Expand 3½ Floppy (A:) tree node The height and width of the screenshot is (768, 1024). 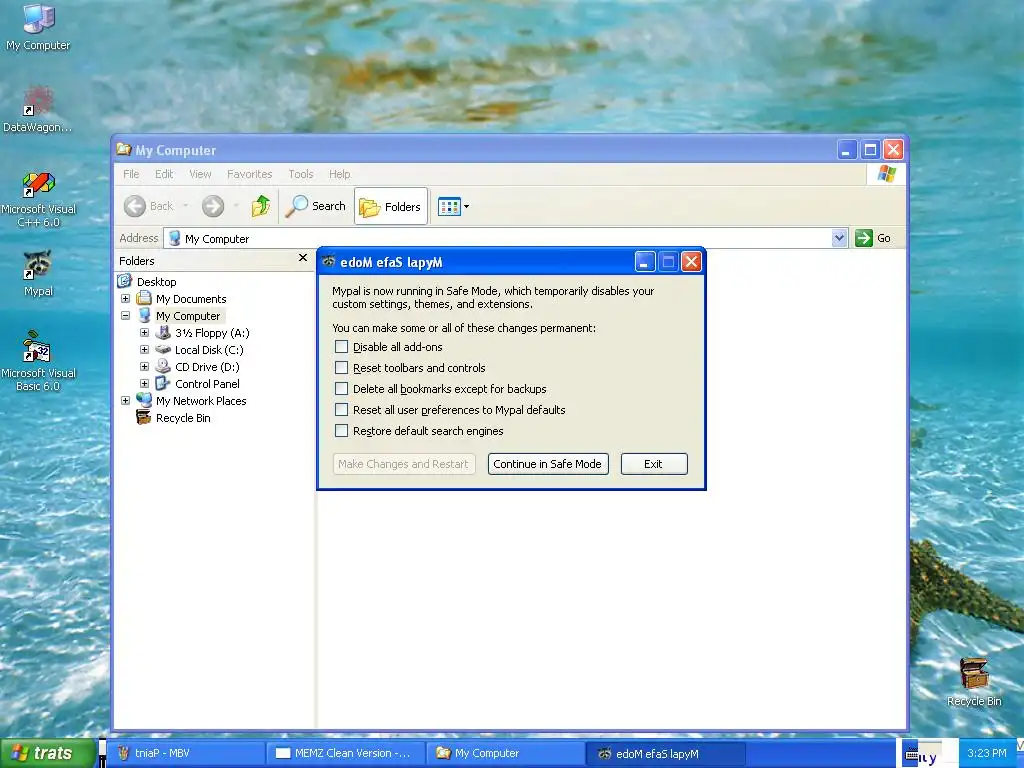coord(144,332)
